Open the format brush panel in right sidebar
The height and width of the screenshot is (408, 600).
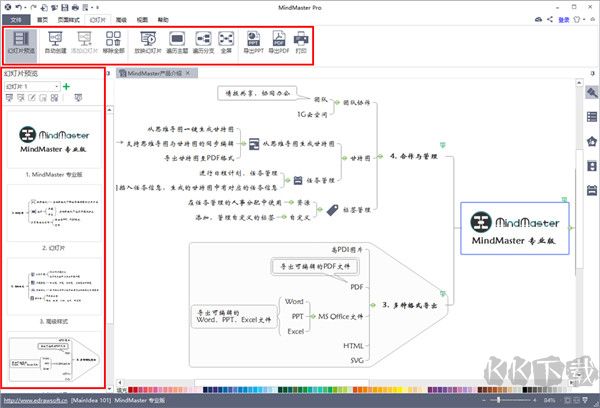pyautogui.click(x=592, y=93)
